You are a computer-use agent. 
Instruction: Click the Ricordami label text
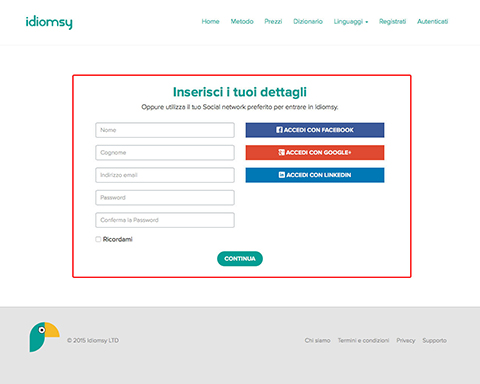[117, 239]
